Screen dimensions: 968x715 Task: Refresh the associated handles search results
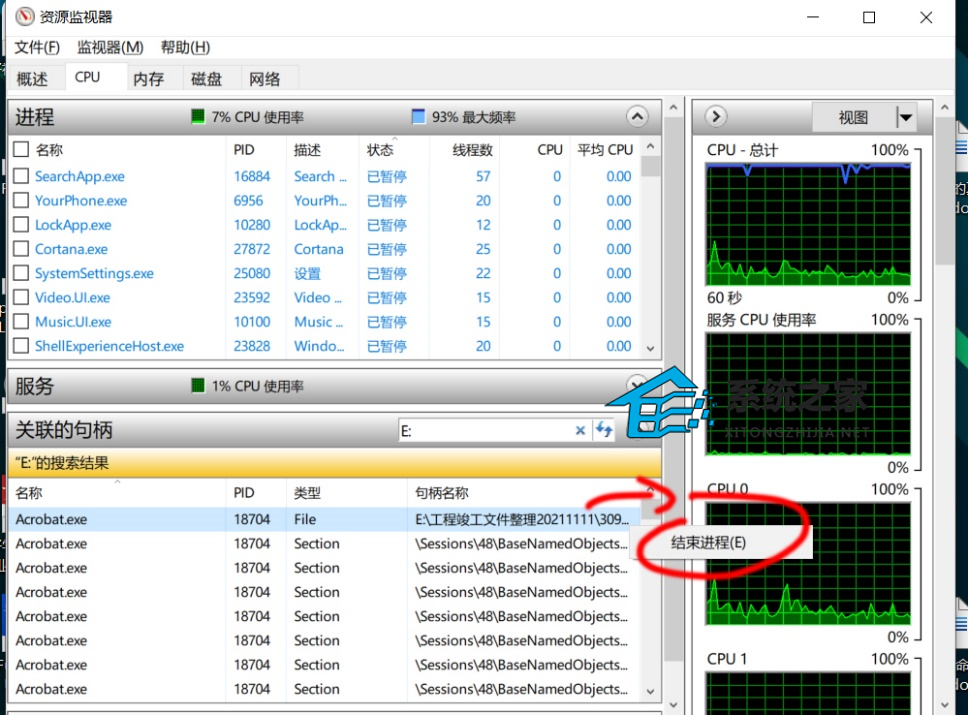pos(604,431)
